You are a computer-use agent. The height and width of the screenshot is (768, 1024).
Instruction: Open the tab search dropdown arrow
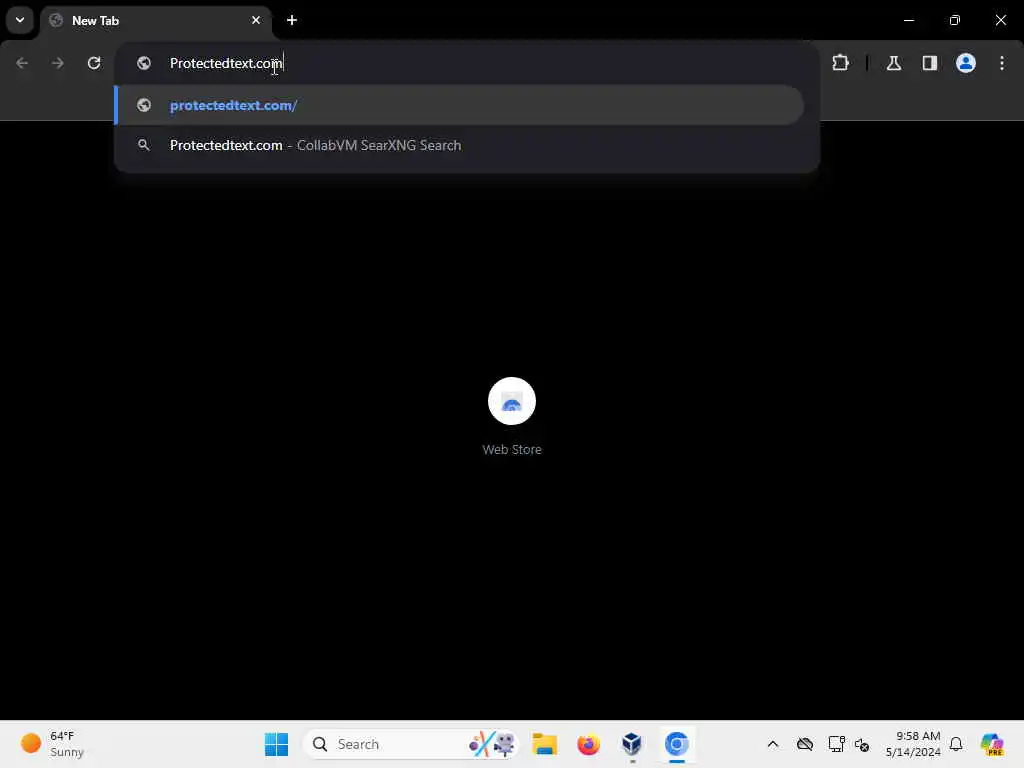click(20, 20)
